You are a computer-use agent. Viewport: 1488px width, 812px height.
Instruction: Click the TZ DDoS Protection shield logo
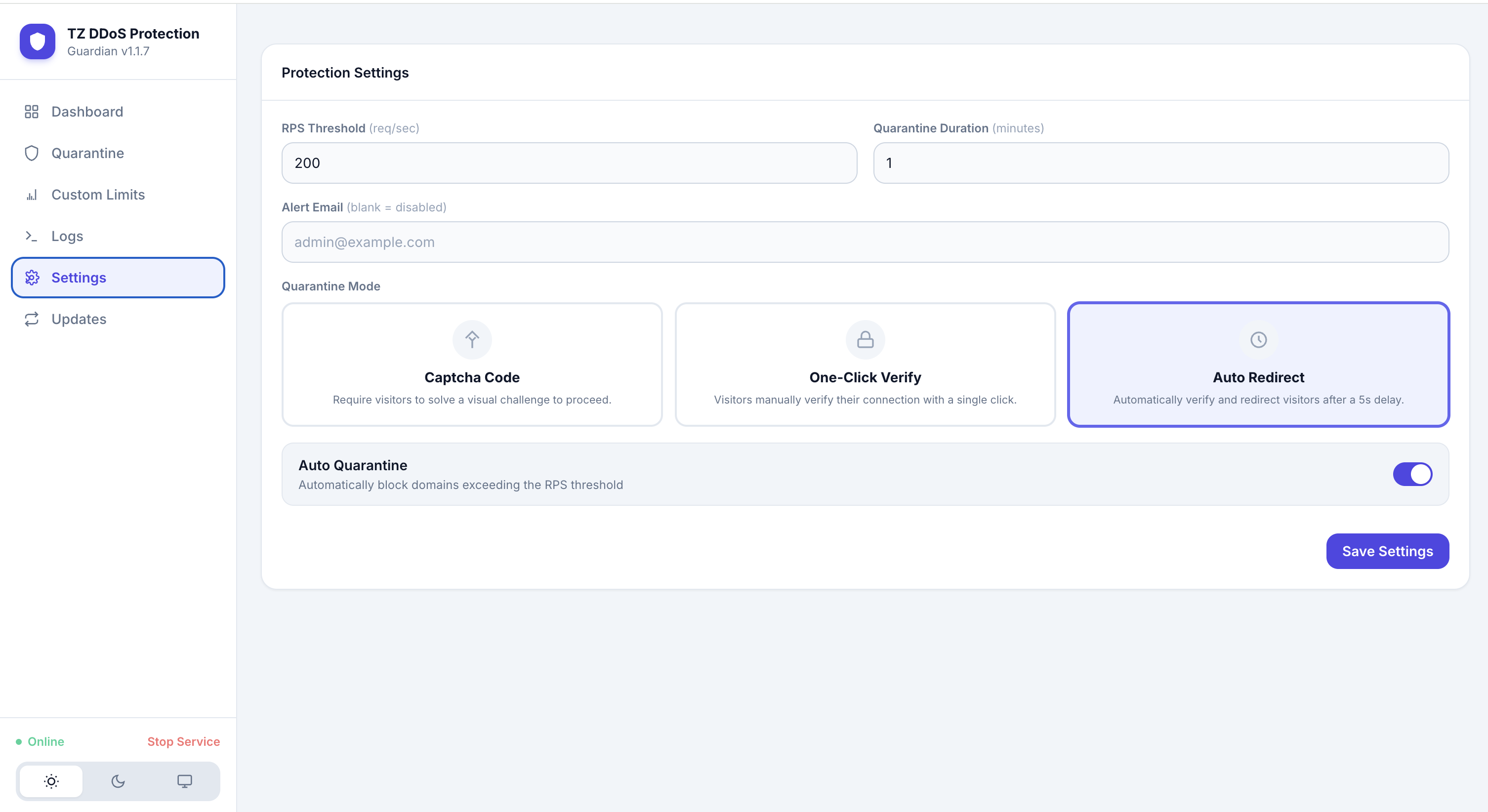(37, 41)
